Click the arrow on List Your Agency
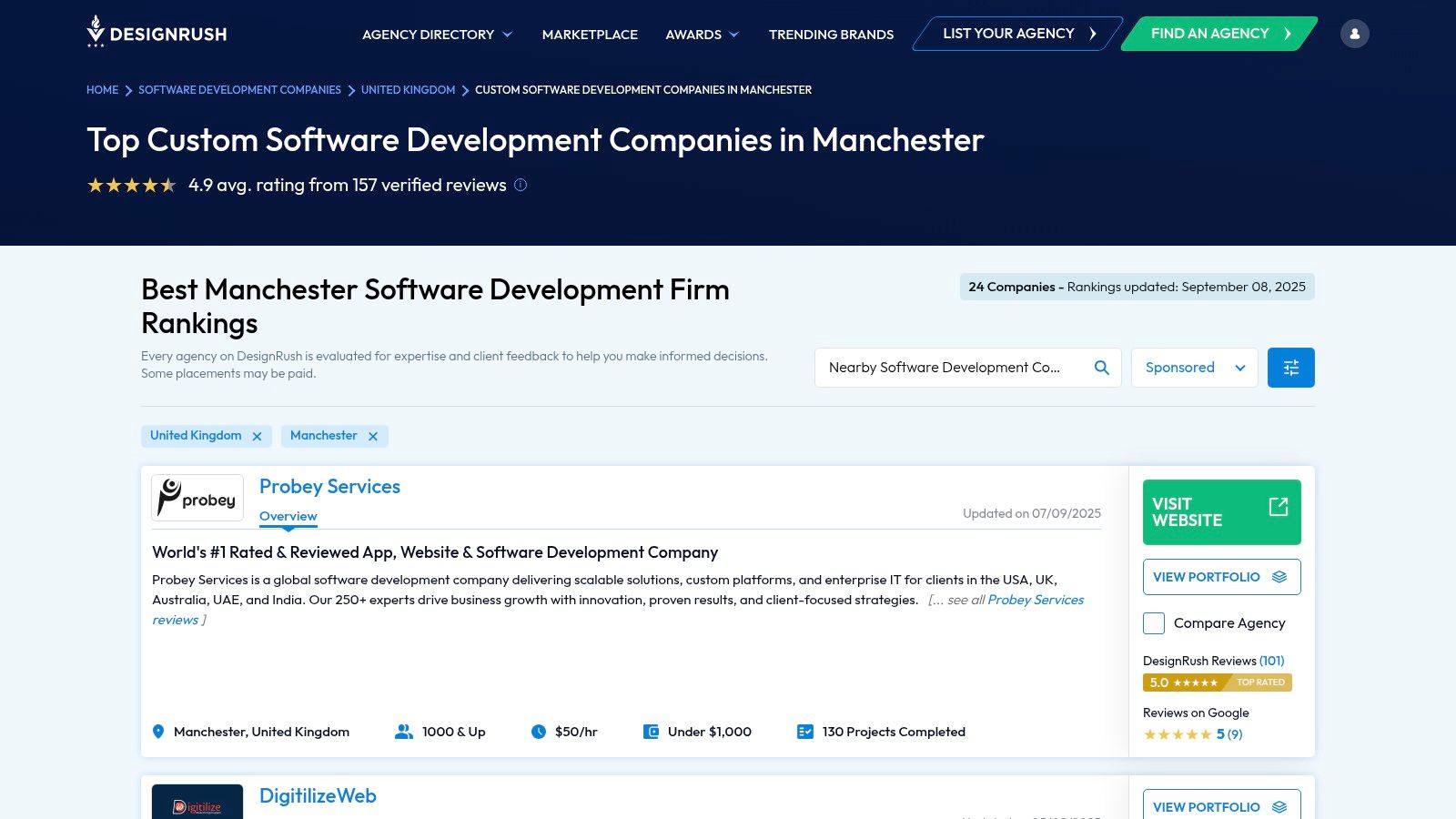The height and width of the screenshot is (819, 1456). tap(1093, 34)
